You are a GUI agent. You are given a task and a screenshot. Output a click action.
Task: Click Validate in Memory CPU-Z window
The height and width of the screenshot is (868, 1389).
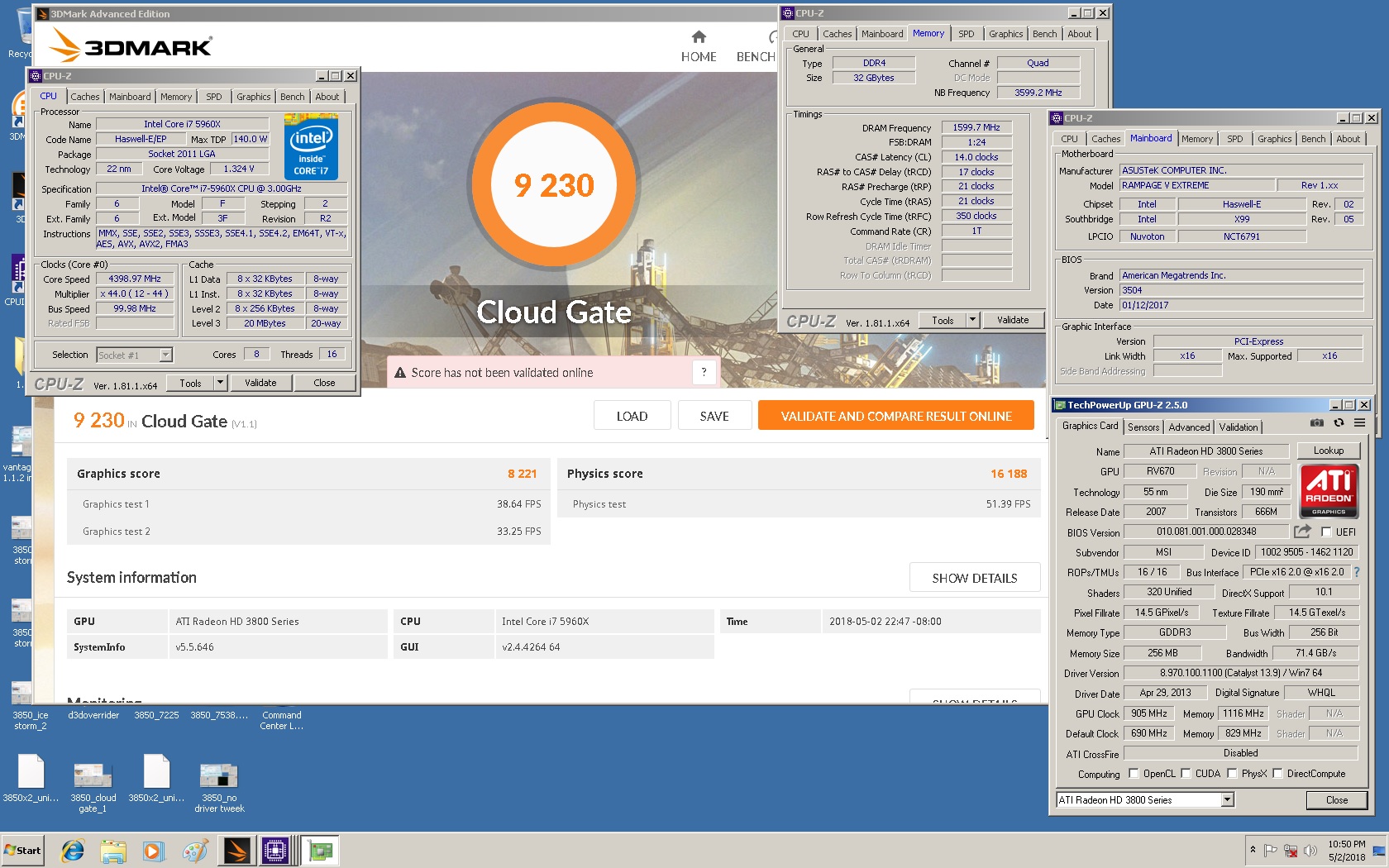tap(1013, 320)
